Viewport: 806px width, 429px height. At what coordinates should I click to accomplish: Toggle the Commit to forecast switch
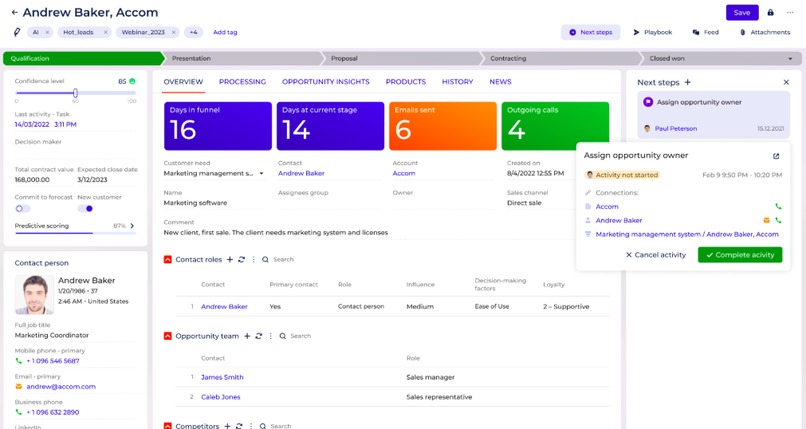tap(22, 209)
